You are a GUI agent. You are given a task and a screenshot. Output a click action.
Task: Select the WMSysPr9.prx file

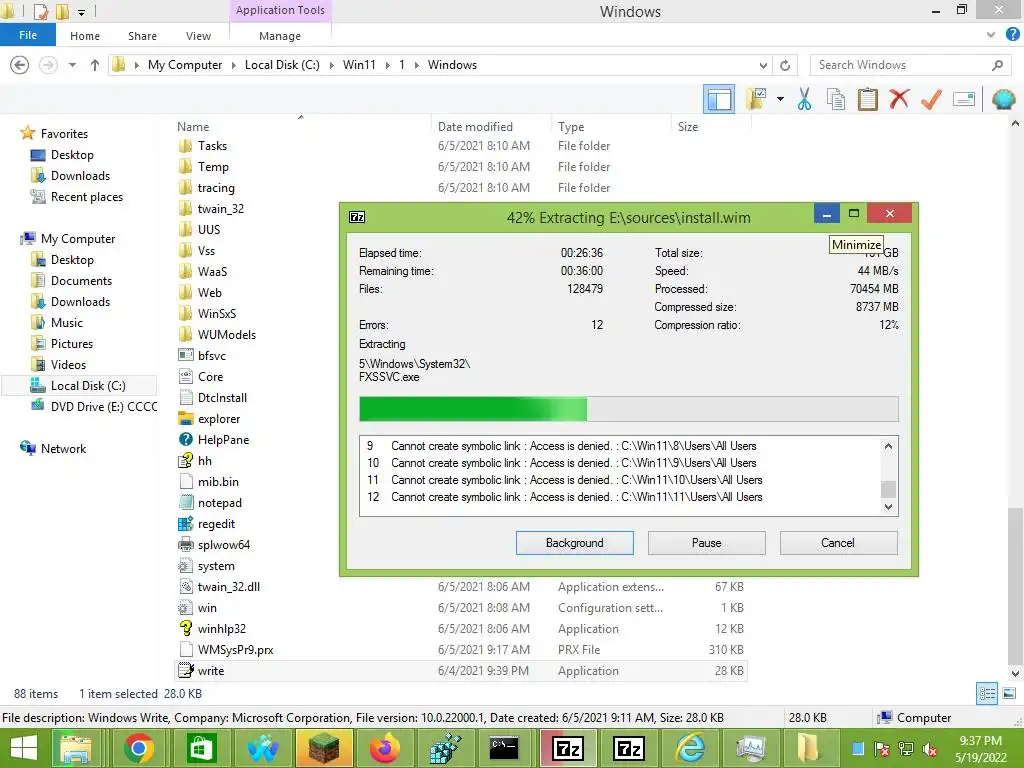(x=235, y=650)
